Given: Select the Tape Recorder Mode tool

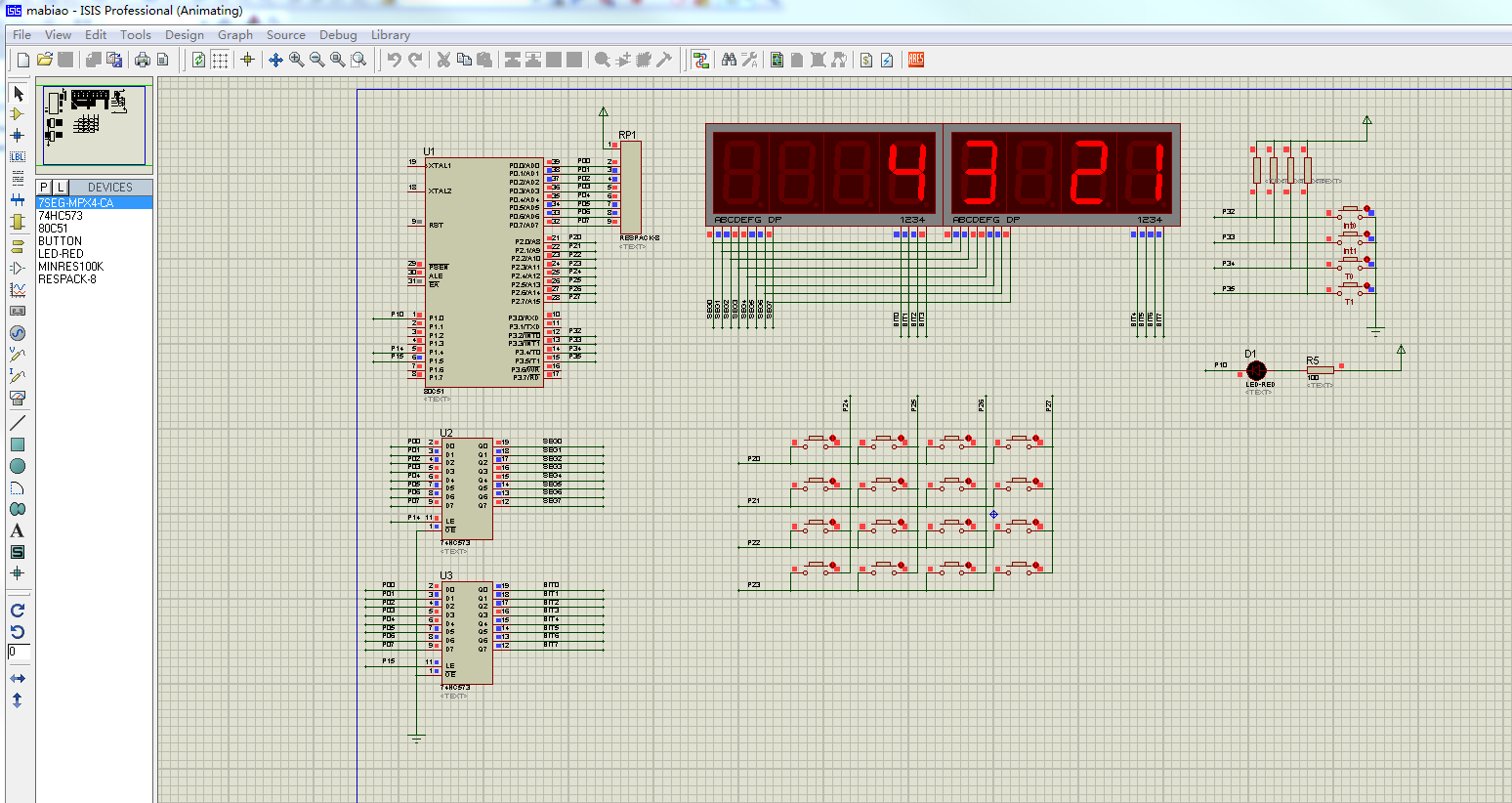Looking at the screenshot, I should (x=18, y=311).
